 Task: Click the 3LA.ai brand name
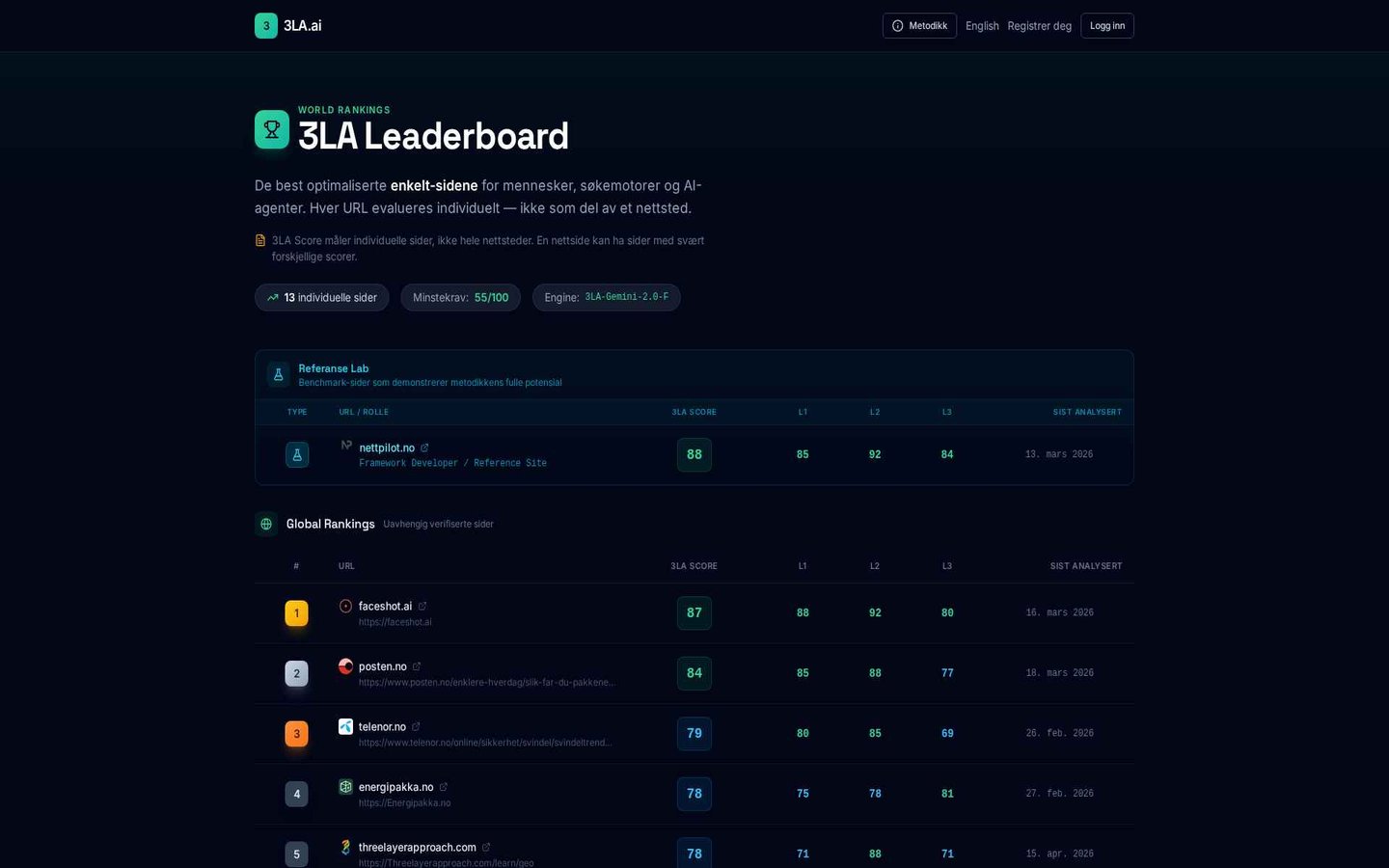(x=303, y=26)
